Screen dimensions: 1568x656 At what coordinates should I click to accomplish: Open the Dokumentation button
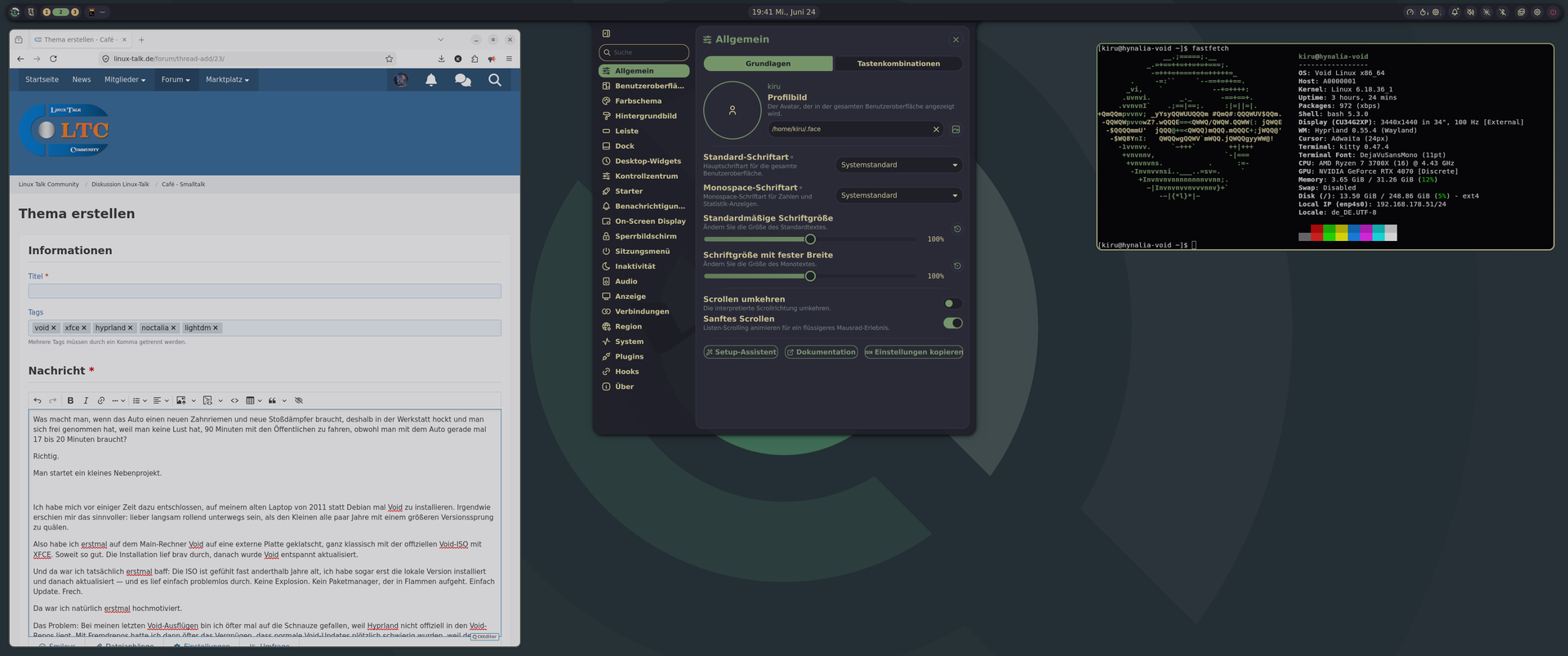[822, 352]
